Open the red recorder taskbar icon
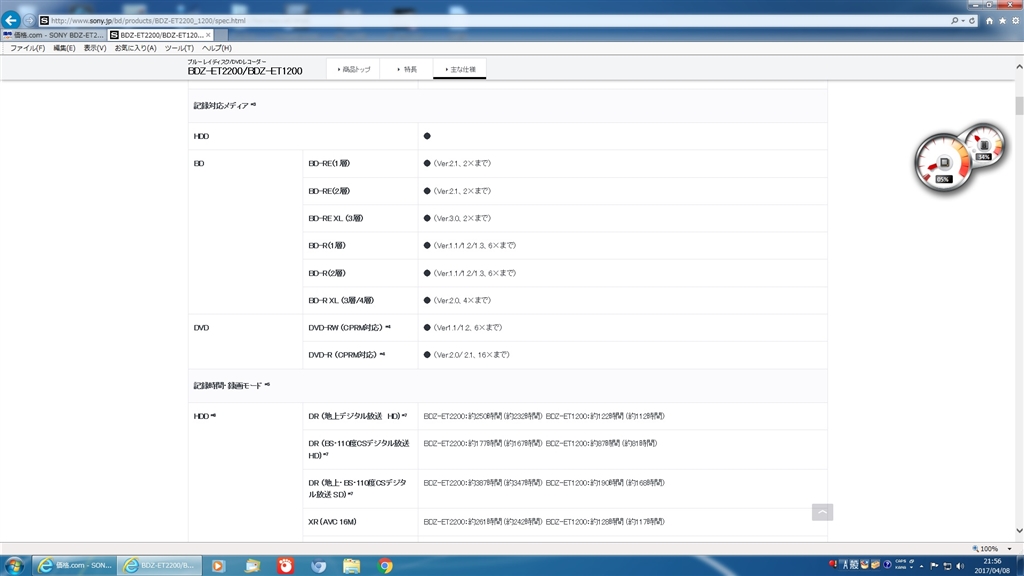Screen dimensions: 1024x576 click(x=285, y=566)
